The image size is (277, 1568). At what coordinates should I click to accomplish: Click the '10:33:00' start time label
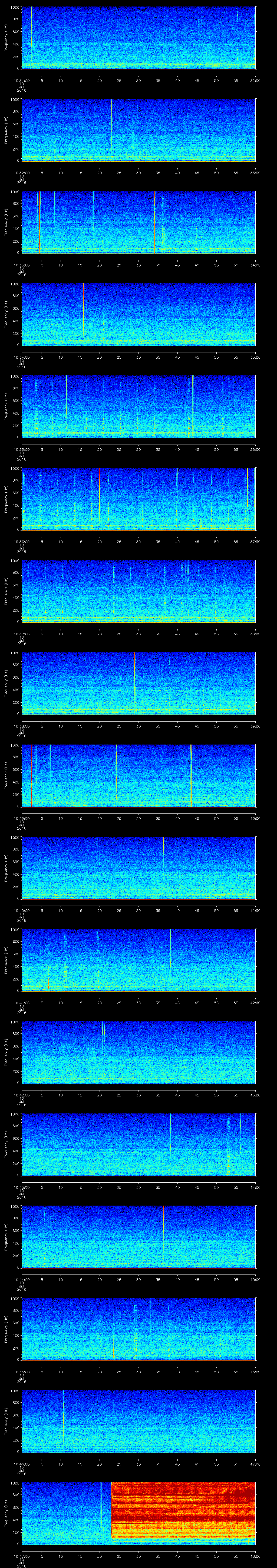(22, 265)
